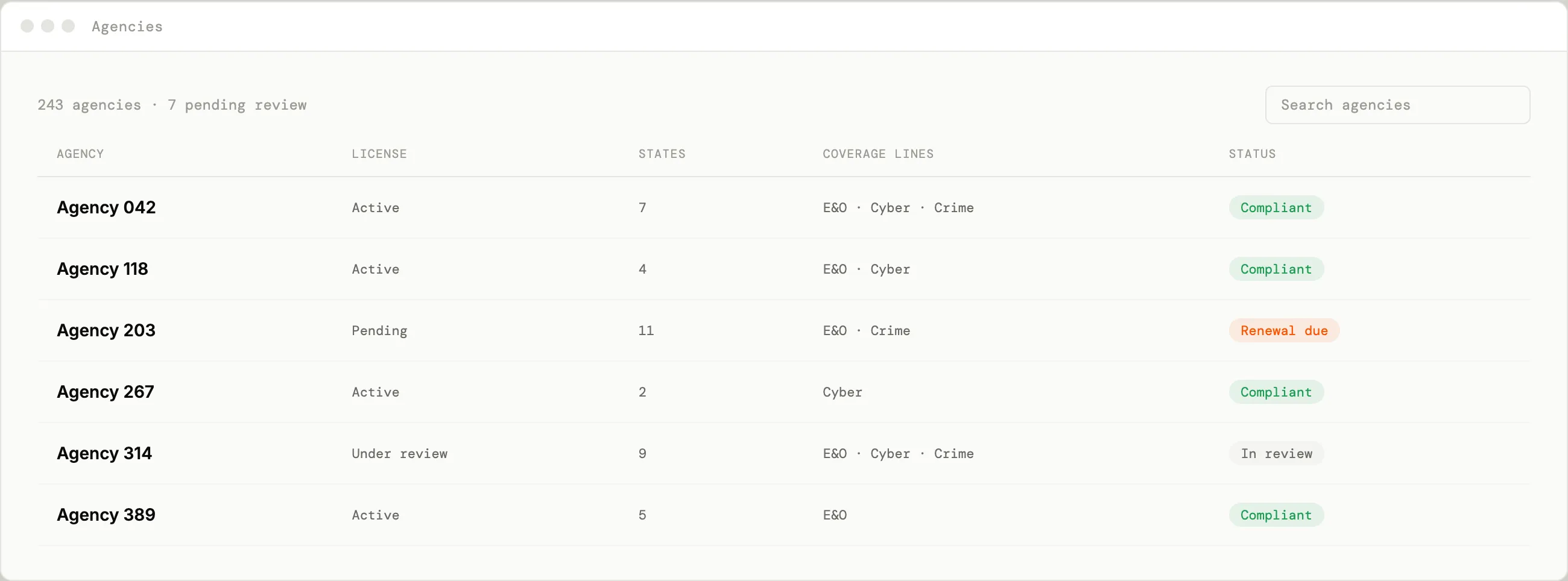Focus the Search agencies field
Image resolution: width=1568 pixels, height=581 pixels.
1397,105
